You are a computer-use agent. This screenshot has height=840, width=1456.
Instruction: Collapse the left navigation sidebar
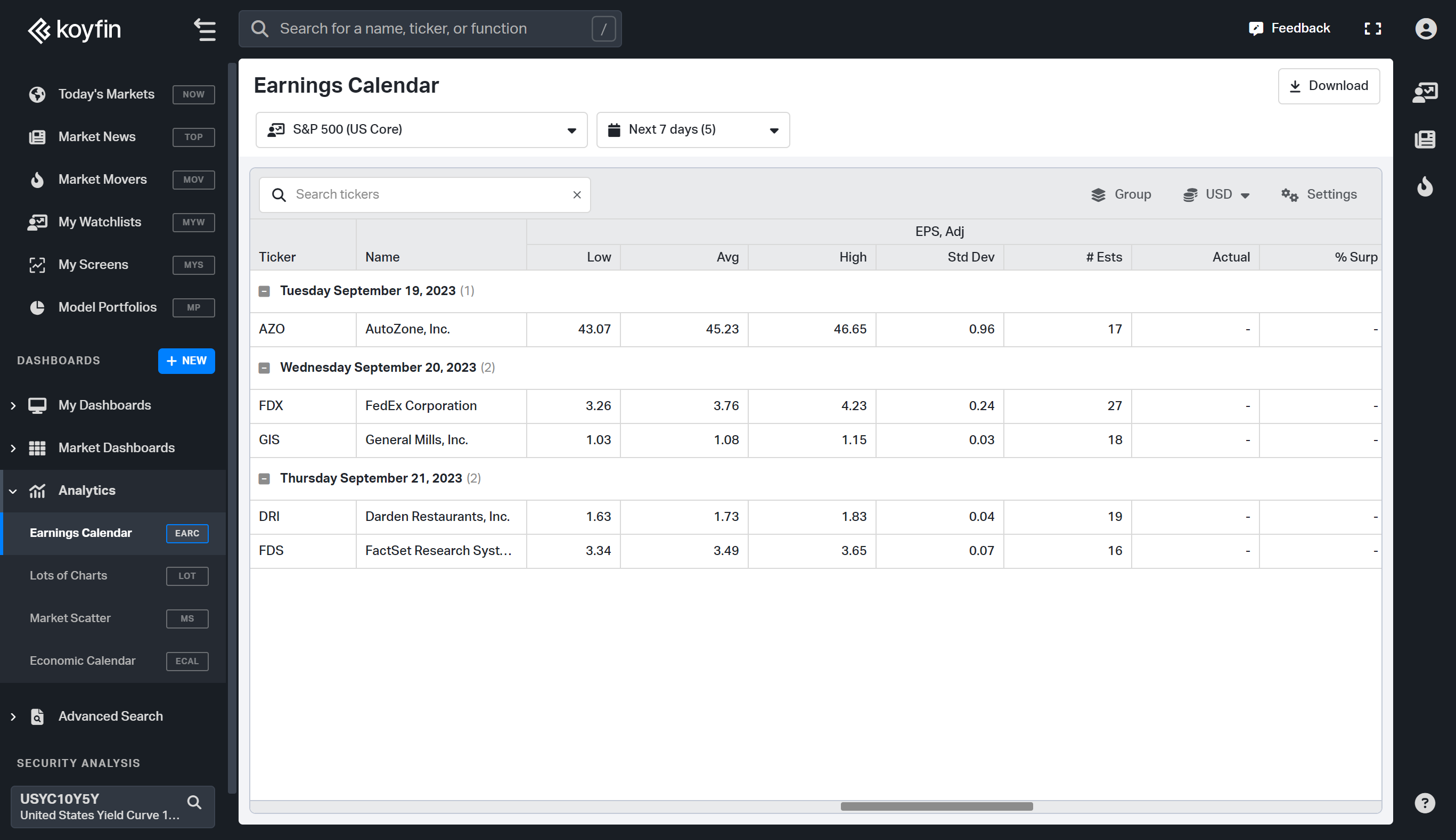(205, 30)
